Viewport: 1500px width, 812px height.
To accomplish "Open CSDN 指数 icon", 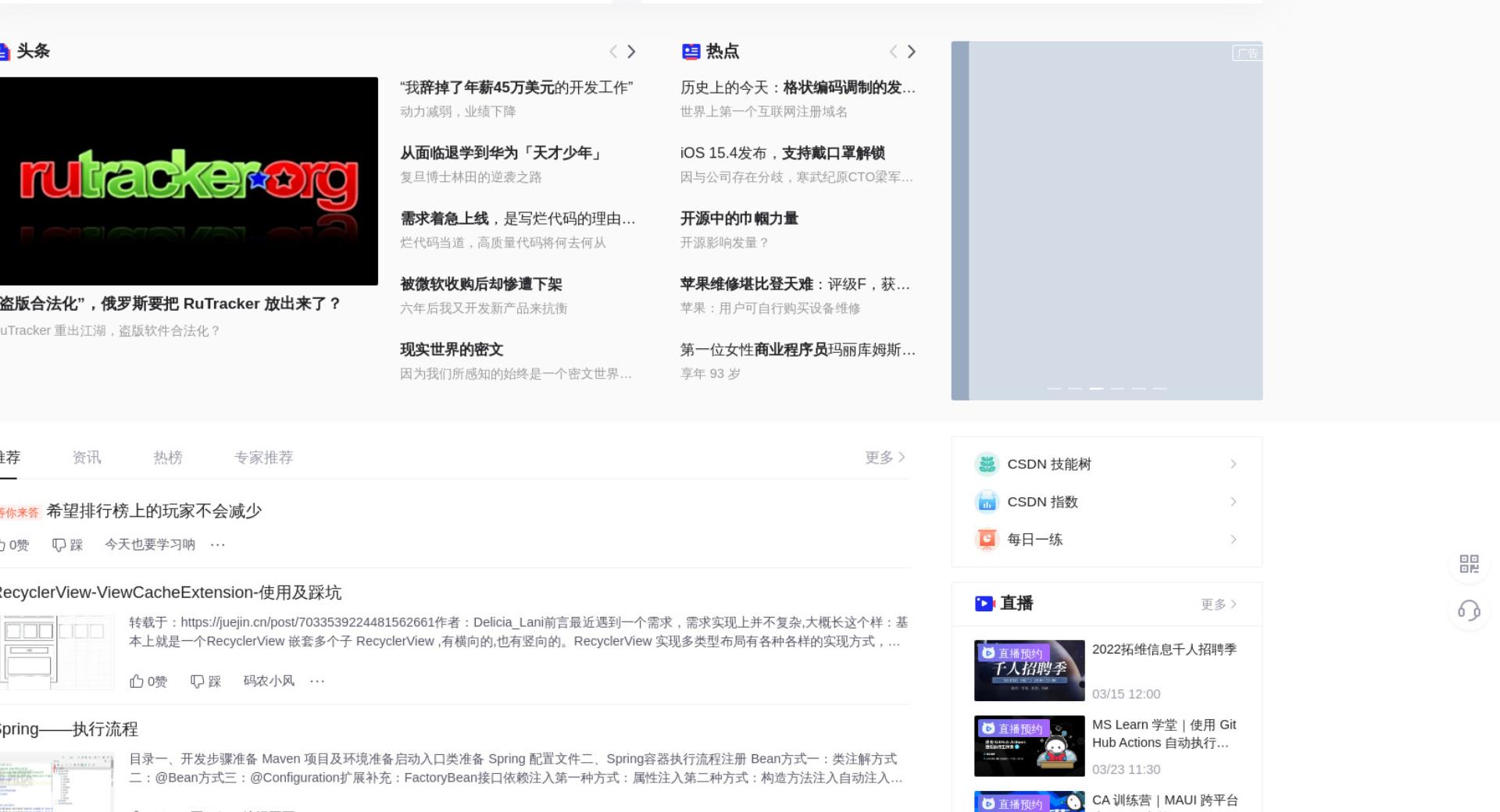I will coord(987,501).
